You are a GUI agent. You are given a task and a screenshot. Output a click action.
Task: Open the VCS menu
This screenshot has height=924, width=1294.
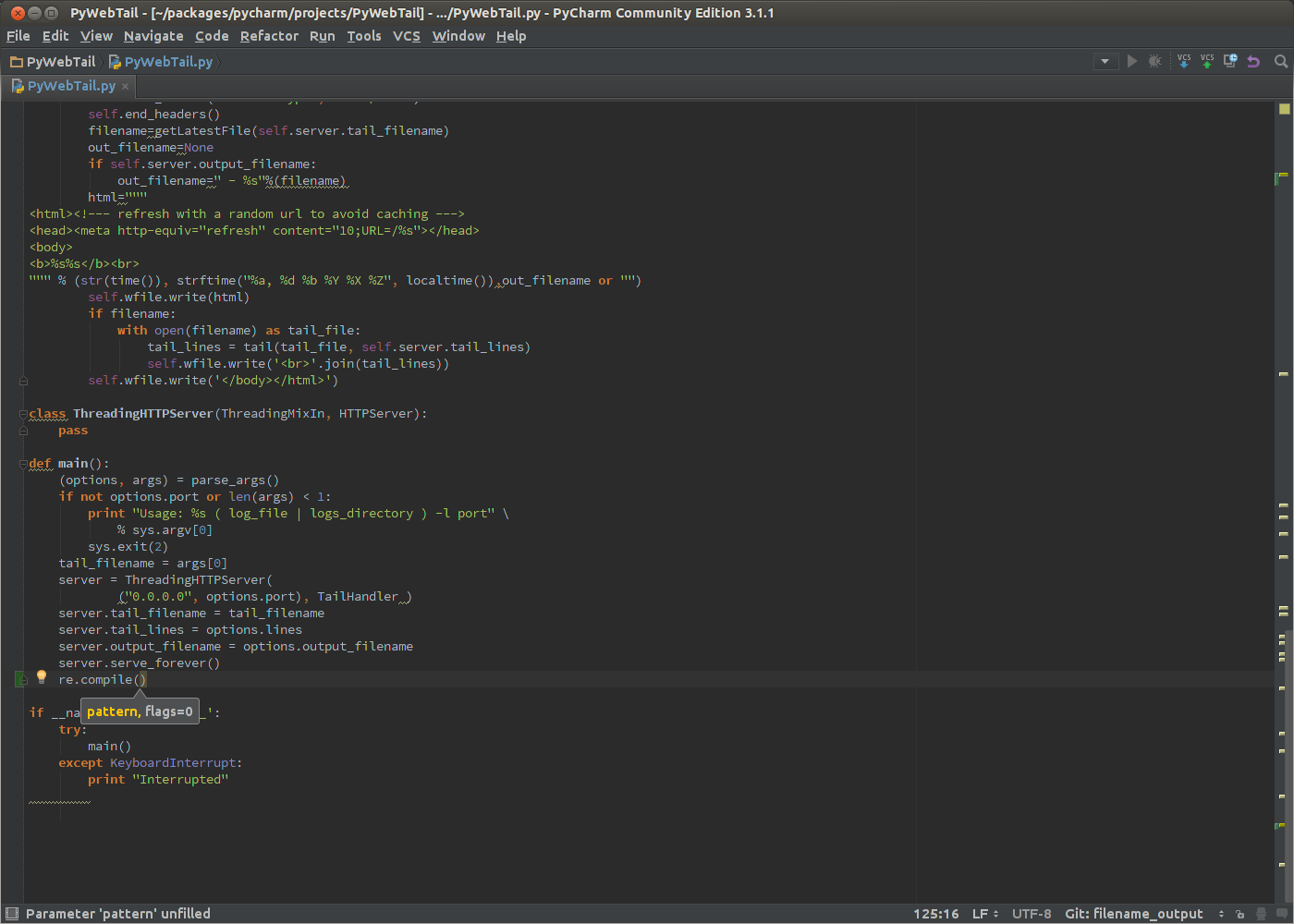click(x=407, y=36)
